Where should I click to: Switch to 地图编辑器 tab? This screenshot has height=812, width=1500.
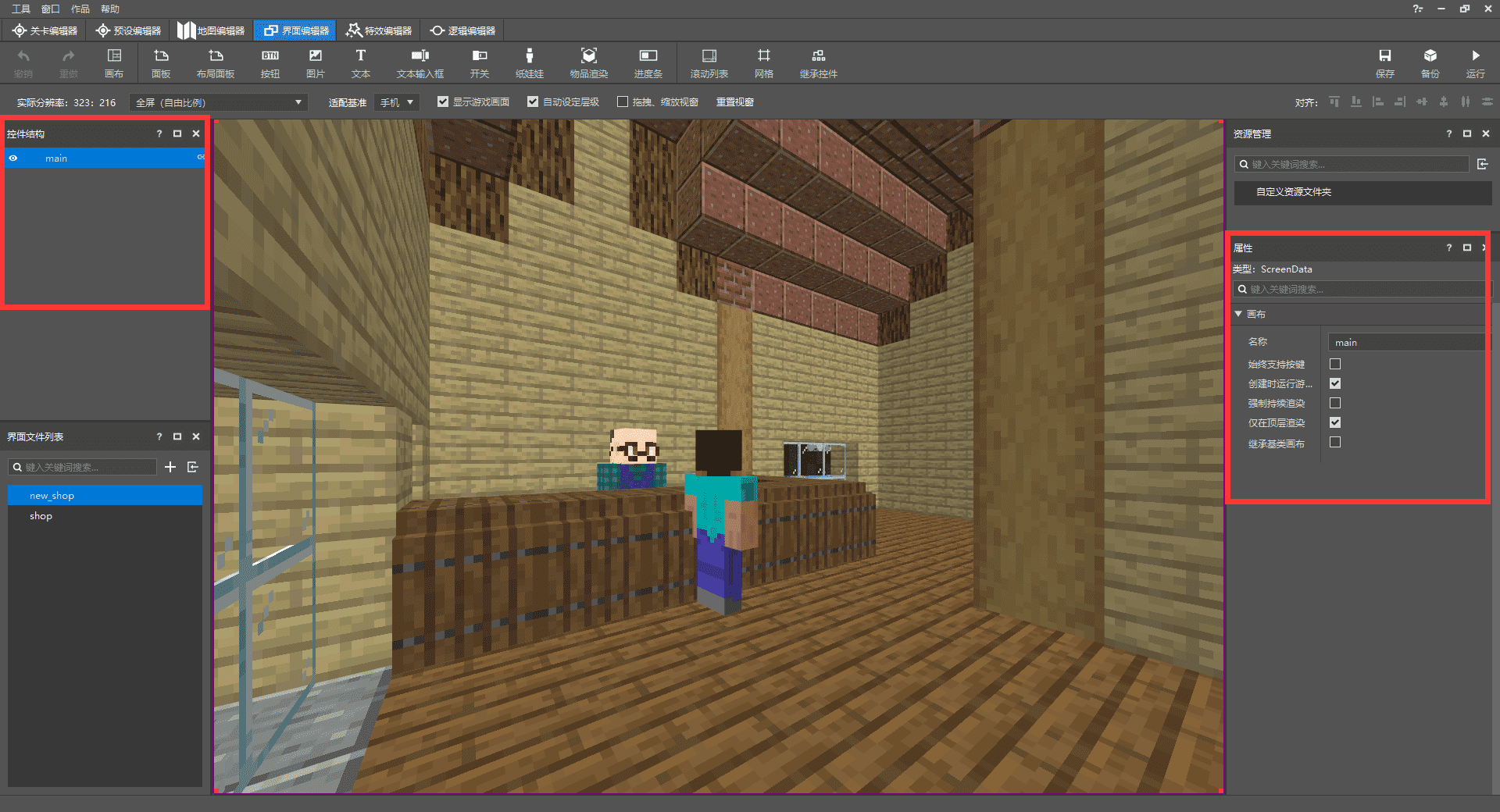(212, 30)
